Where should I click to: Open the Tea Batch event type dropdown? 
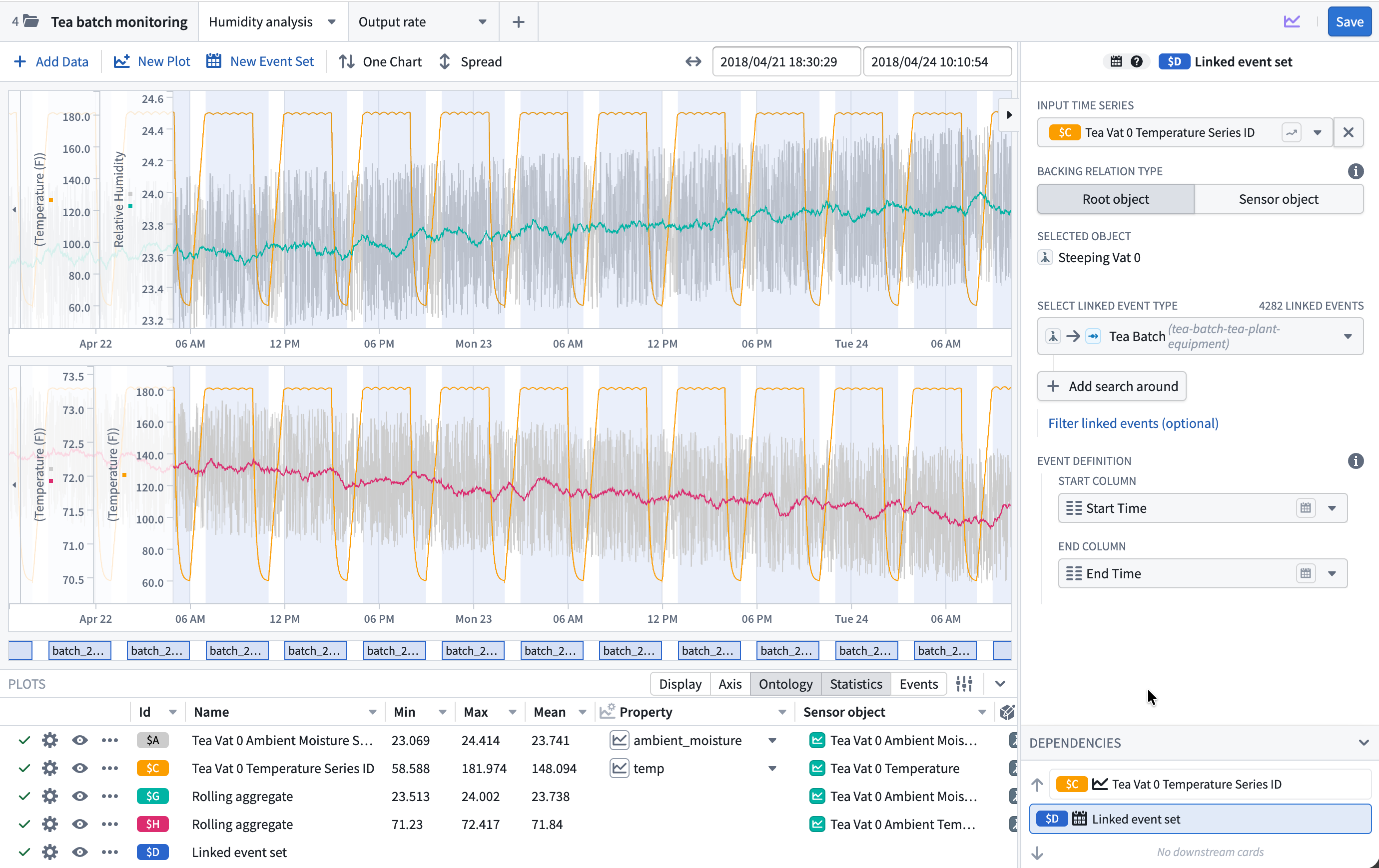tap(1348, 336)
